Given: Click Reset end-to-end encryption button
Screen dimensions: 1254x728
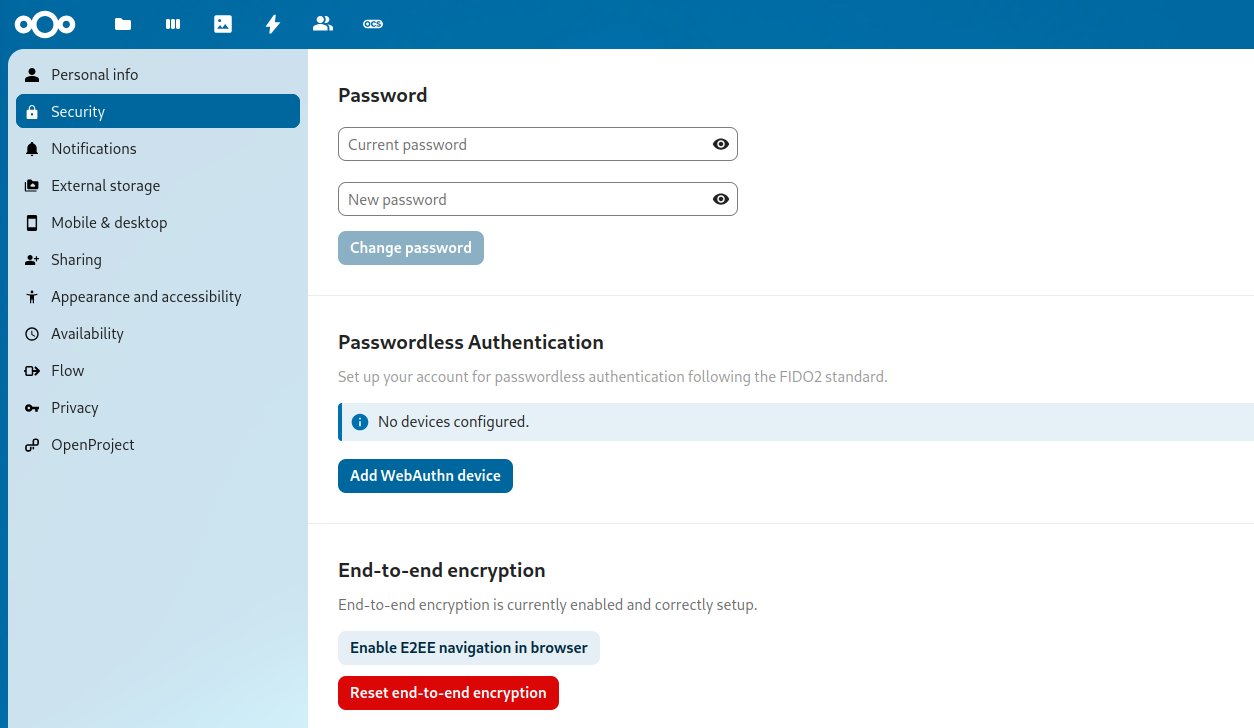Looking at the screenshot, I should [448, 693].
